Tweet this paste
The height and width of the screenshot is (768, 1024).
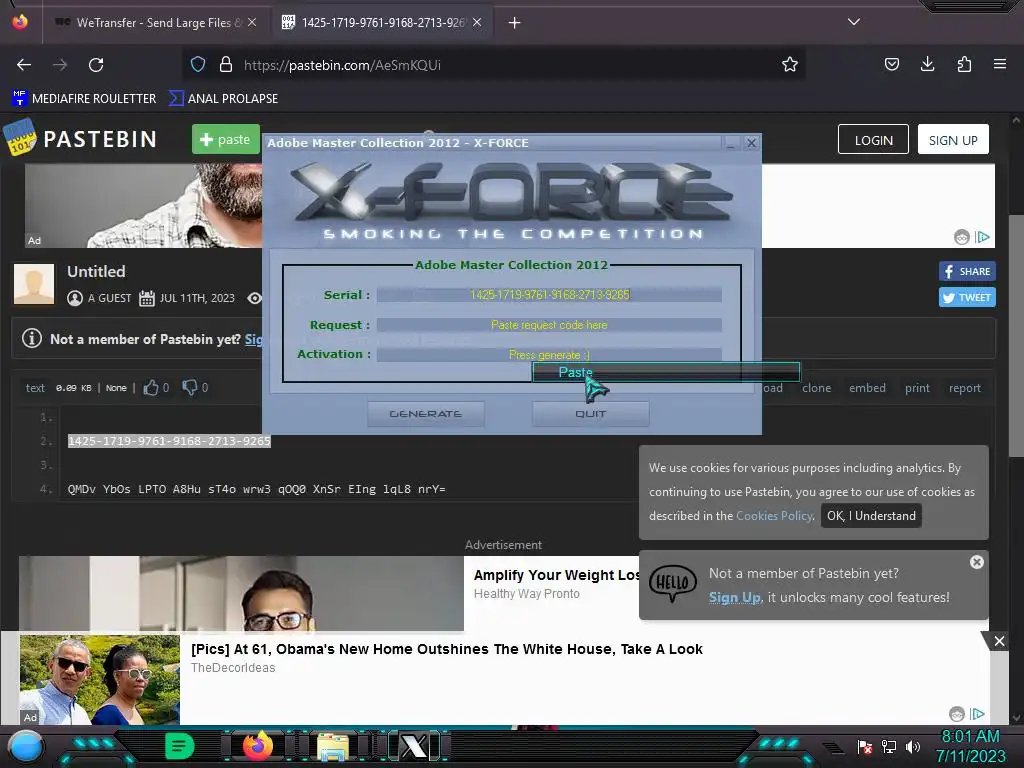coord(967,297)
